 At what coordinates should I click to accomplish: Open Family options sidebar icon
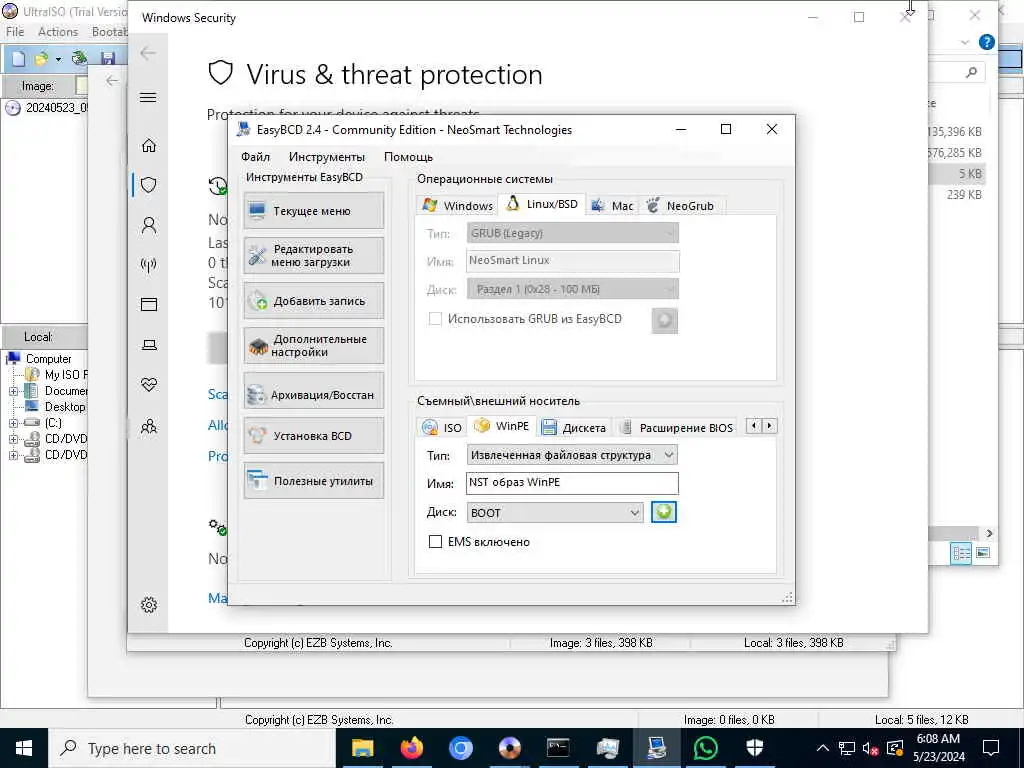149,426
